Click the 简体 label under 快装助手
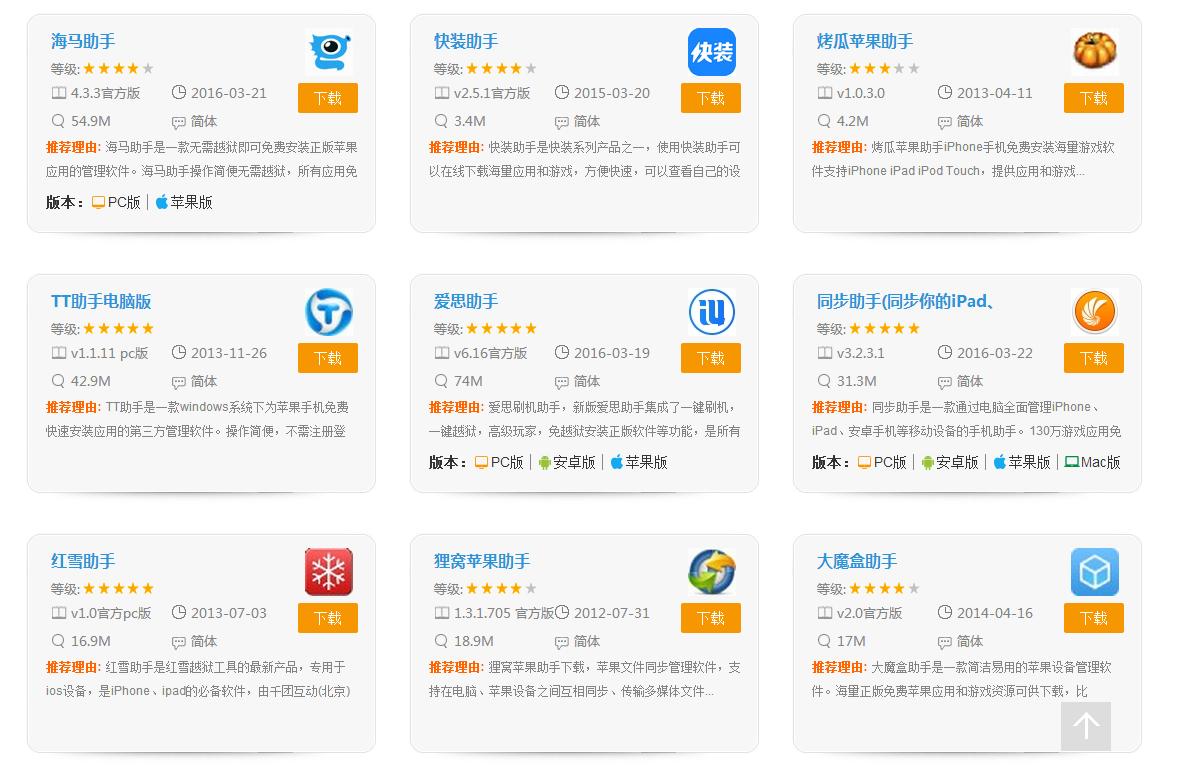 tap(587, 121)
